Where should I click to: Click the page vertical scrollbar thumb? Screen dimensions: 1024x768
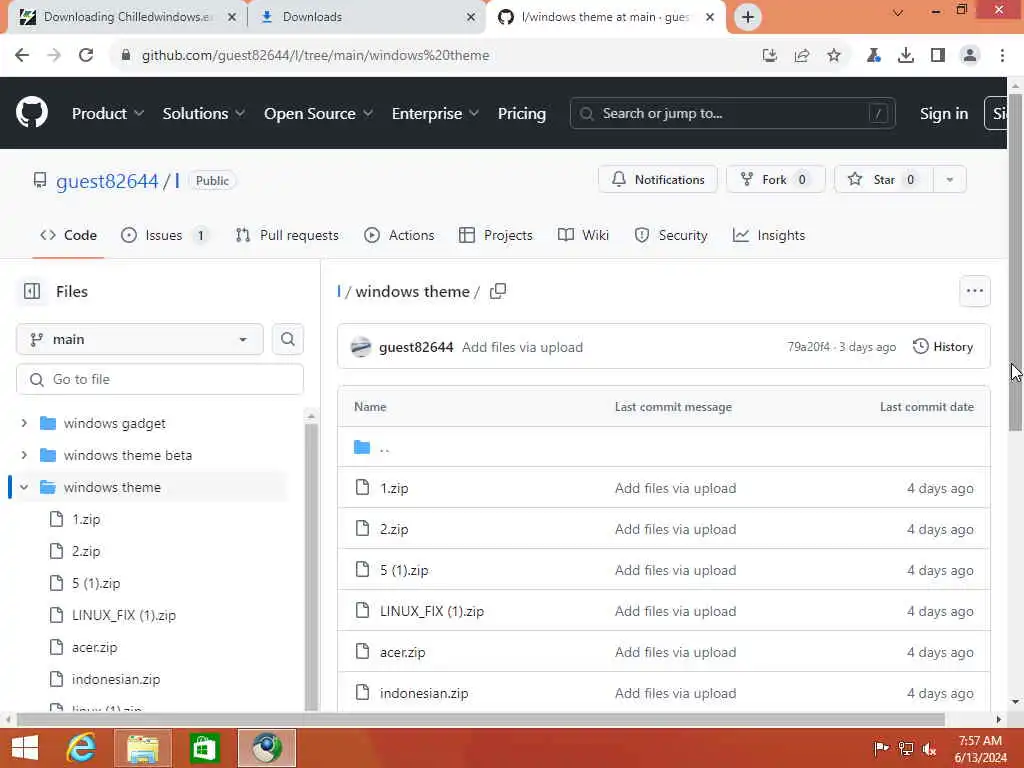point(1015,261)
